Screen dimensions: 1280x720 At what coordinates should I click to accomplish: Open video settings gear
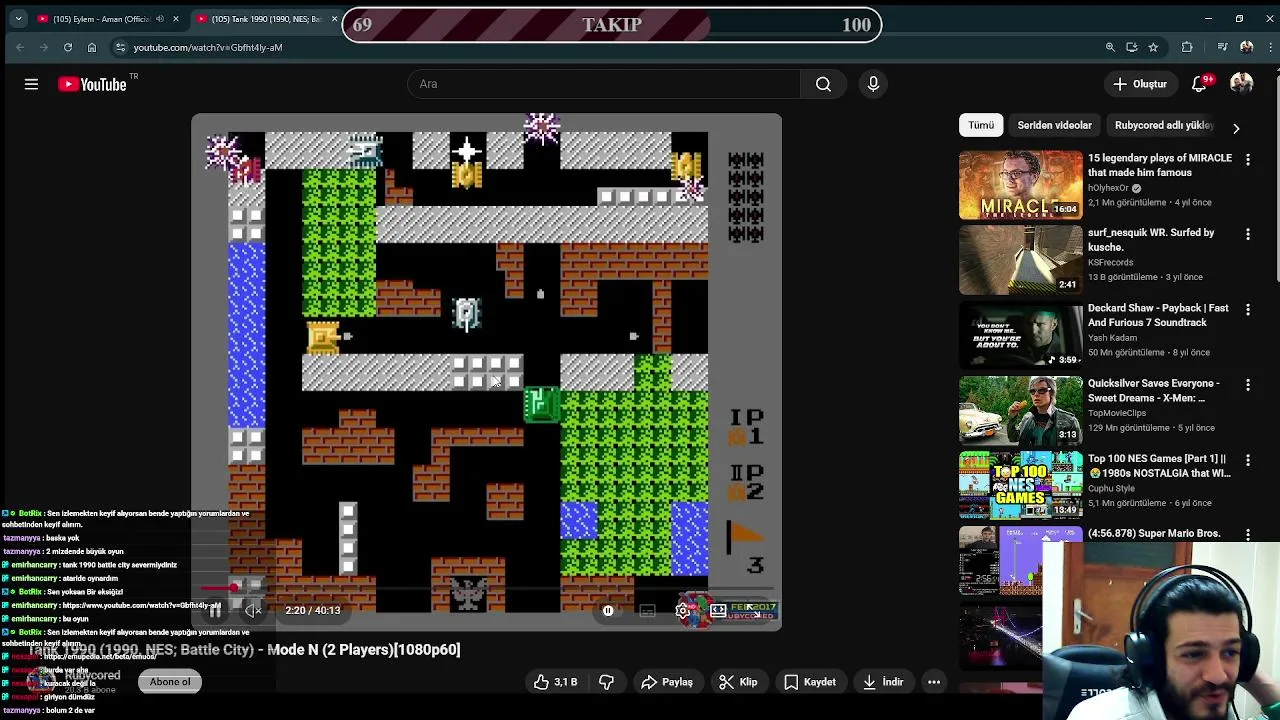pos(682,611)
